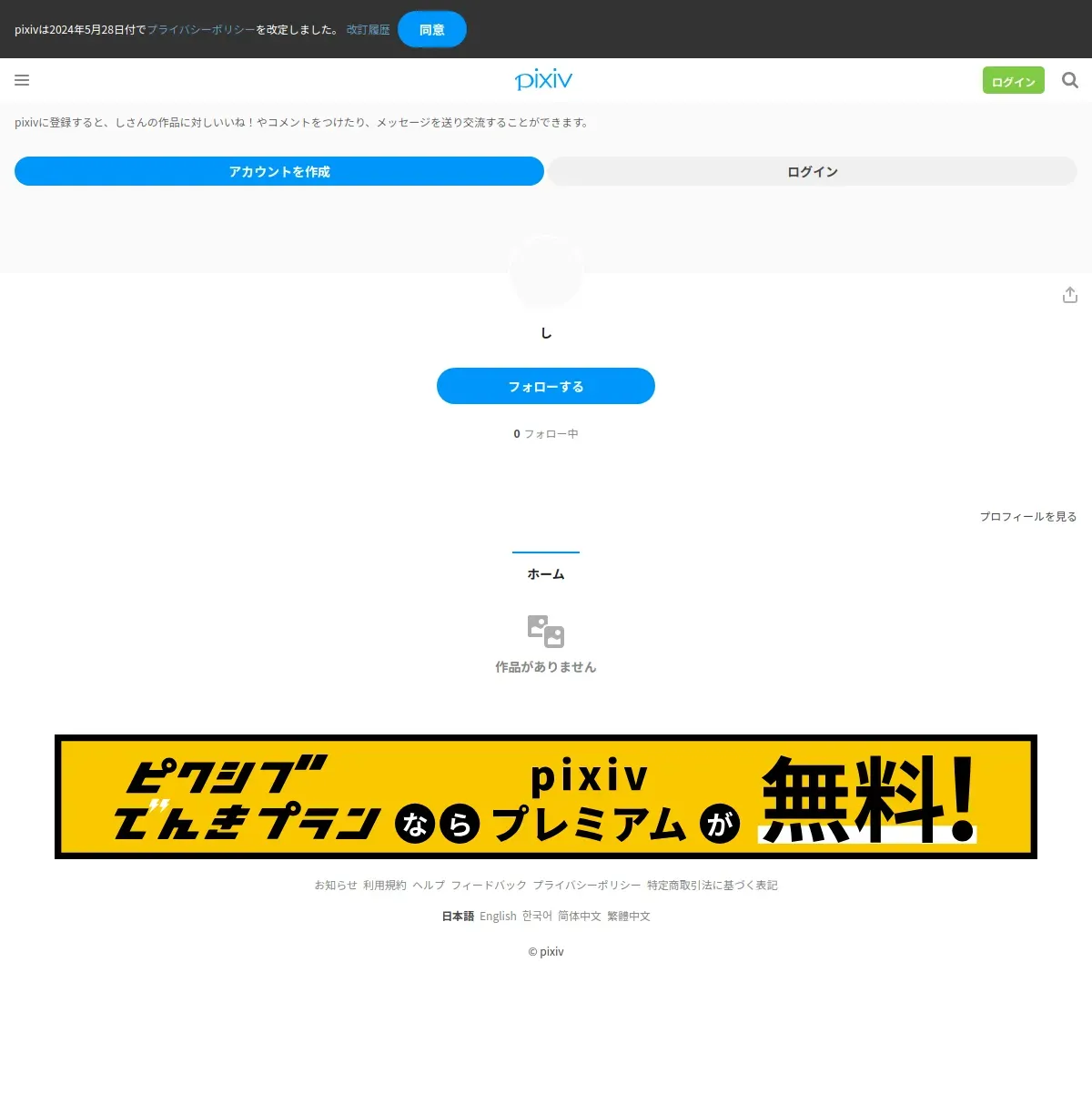Image resolution: width=1092 pixels, height=1094 pixels.
Task: Switch language to English
Action: (498, 917)
